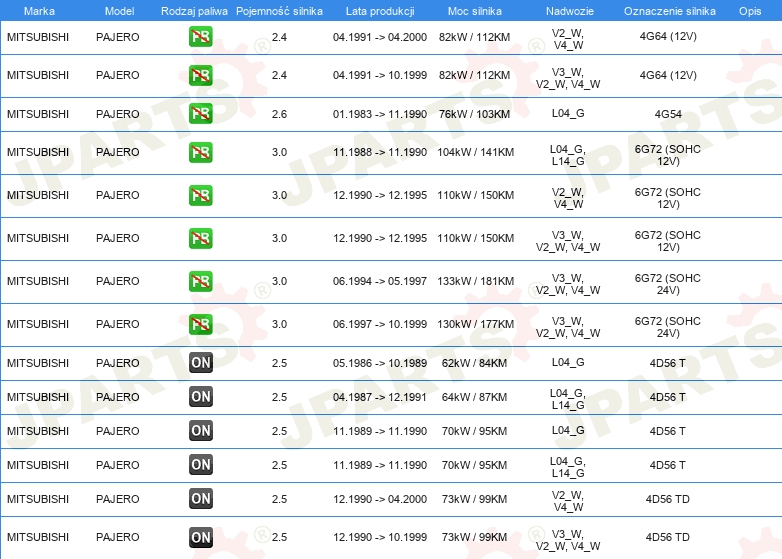This screenshot has height=559, width=782.
Task: Click the 130kW / 177KM power cell
Action: click(475, 324)
